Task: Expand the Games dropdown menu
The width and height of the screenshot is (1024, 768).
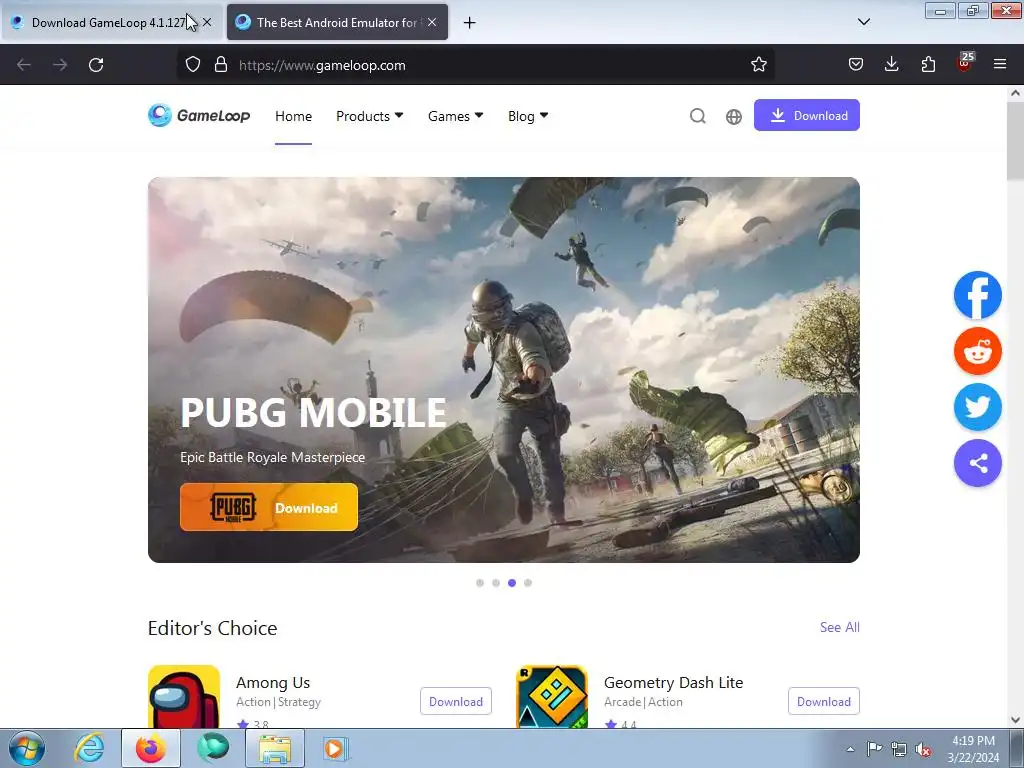Action: click(x=455, y=116)
